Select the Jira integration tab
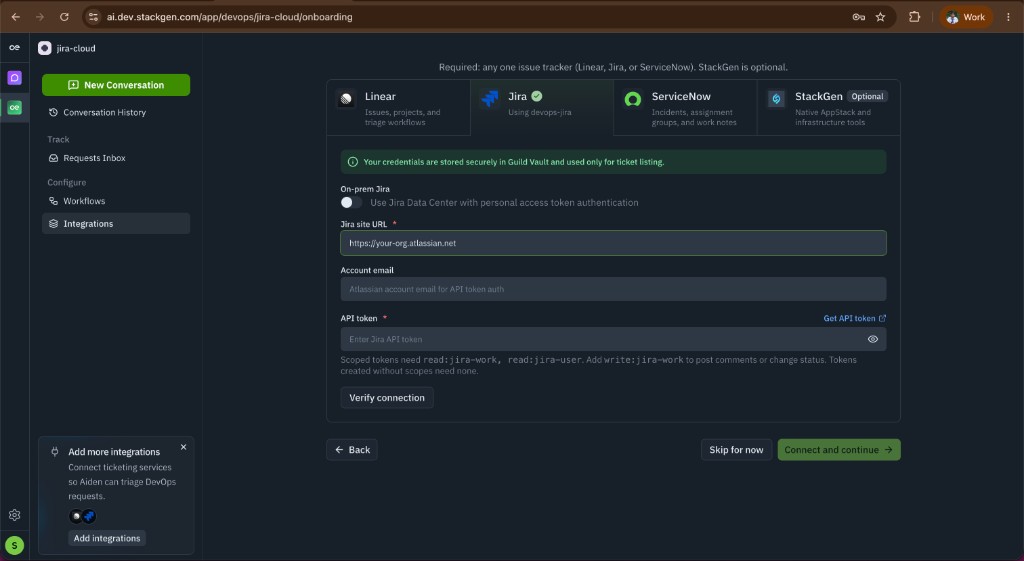Viewport: 1024px width, 561px height. coord(541,108)
